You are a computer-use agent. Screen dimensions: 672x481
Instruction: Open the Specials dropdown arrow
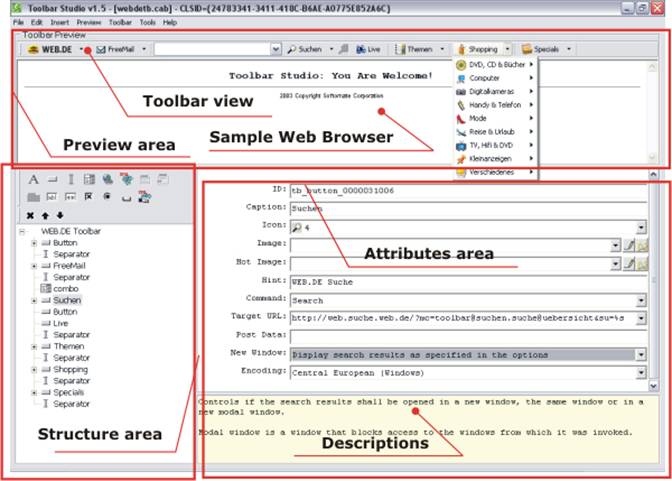(569, 50)
